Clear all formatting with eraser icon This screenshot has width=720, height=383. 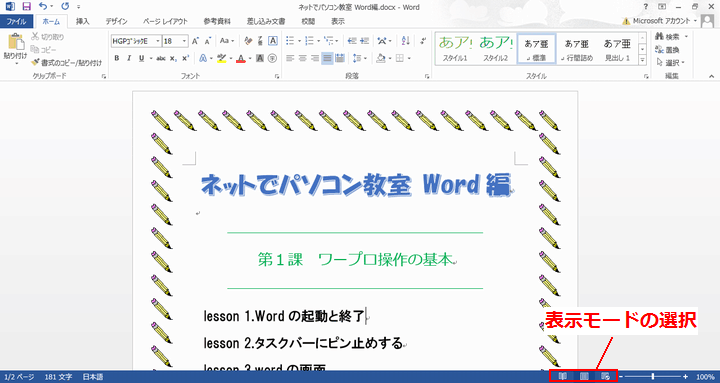pyautogui.click(x=248, y=41)
